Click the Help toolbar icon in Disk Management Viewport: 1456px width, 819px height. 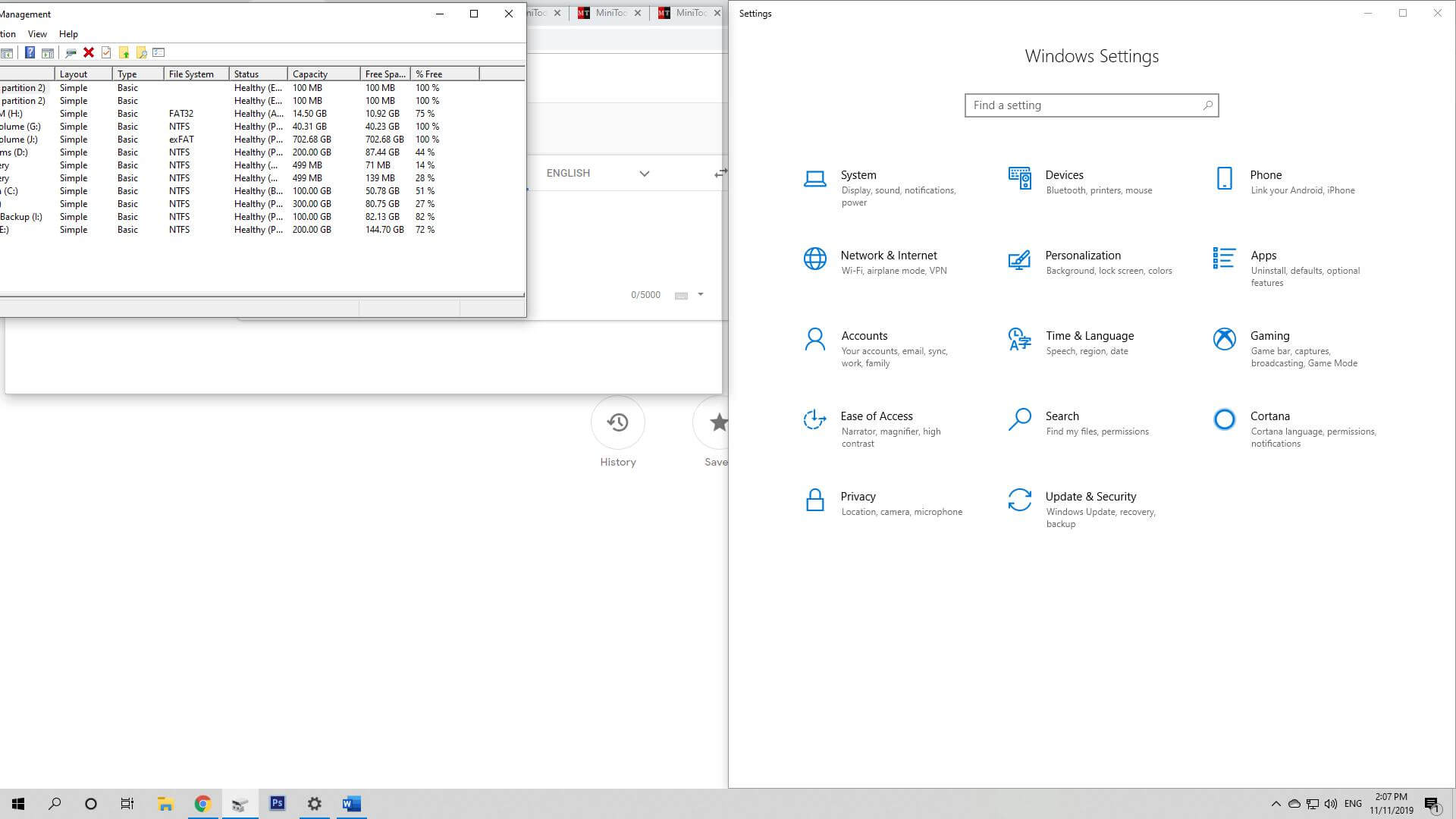coord(30,52)
